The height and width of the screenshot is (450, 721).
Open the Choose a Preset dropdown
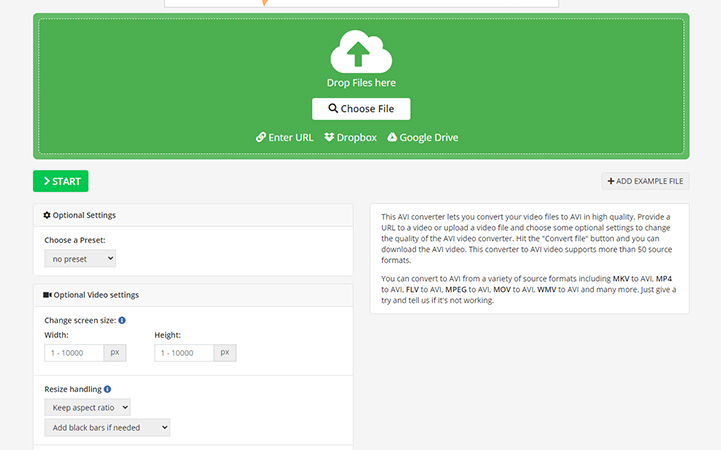(80, 259)
